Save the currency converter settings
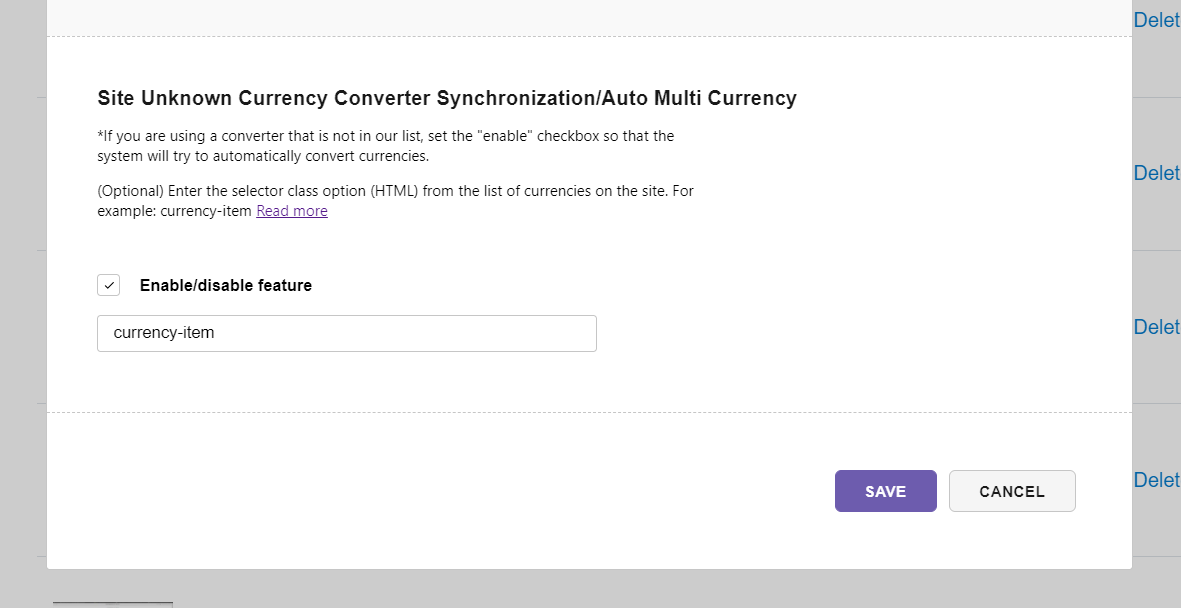 [886, 491]
